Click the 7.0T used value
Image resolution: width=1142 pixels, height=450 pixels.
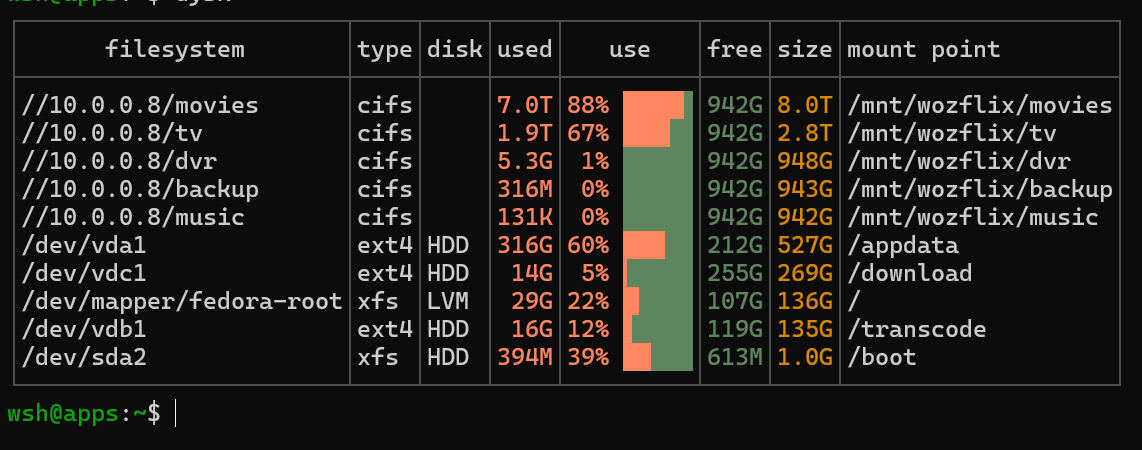click(524, 106)
